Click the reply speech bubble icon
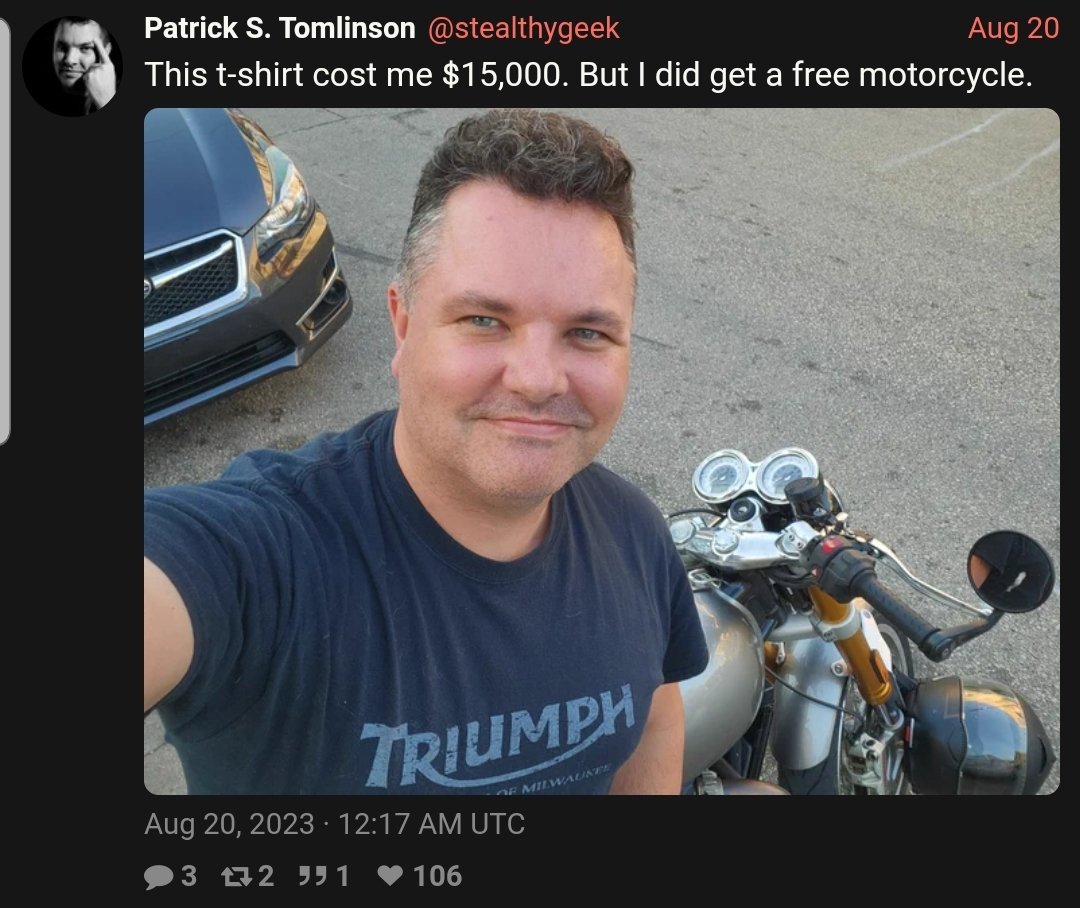The image size is (1080, 908). 158,877
